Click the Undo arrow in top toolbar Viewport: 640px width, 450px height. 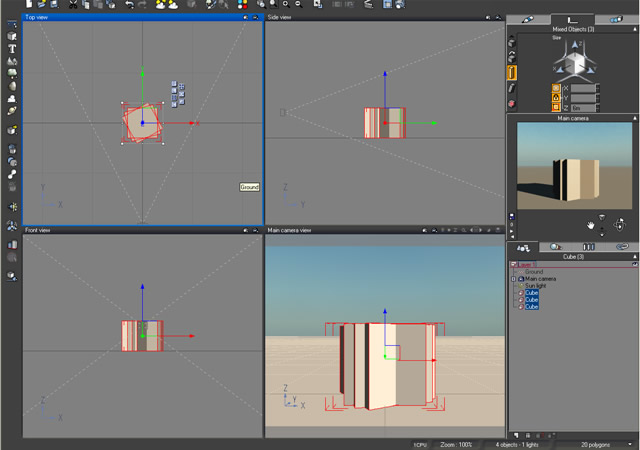[x=129, y=6]
